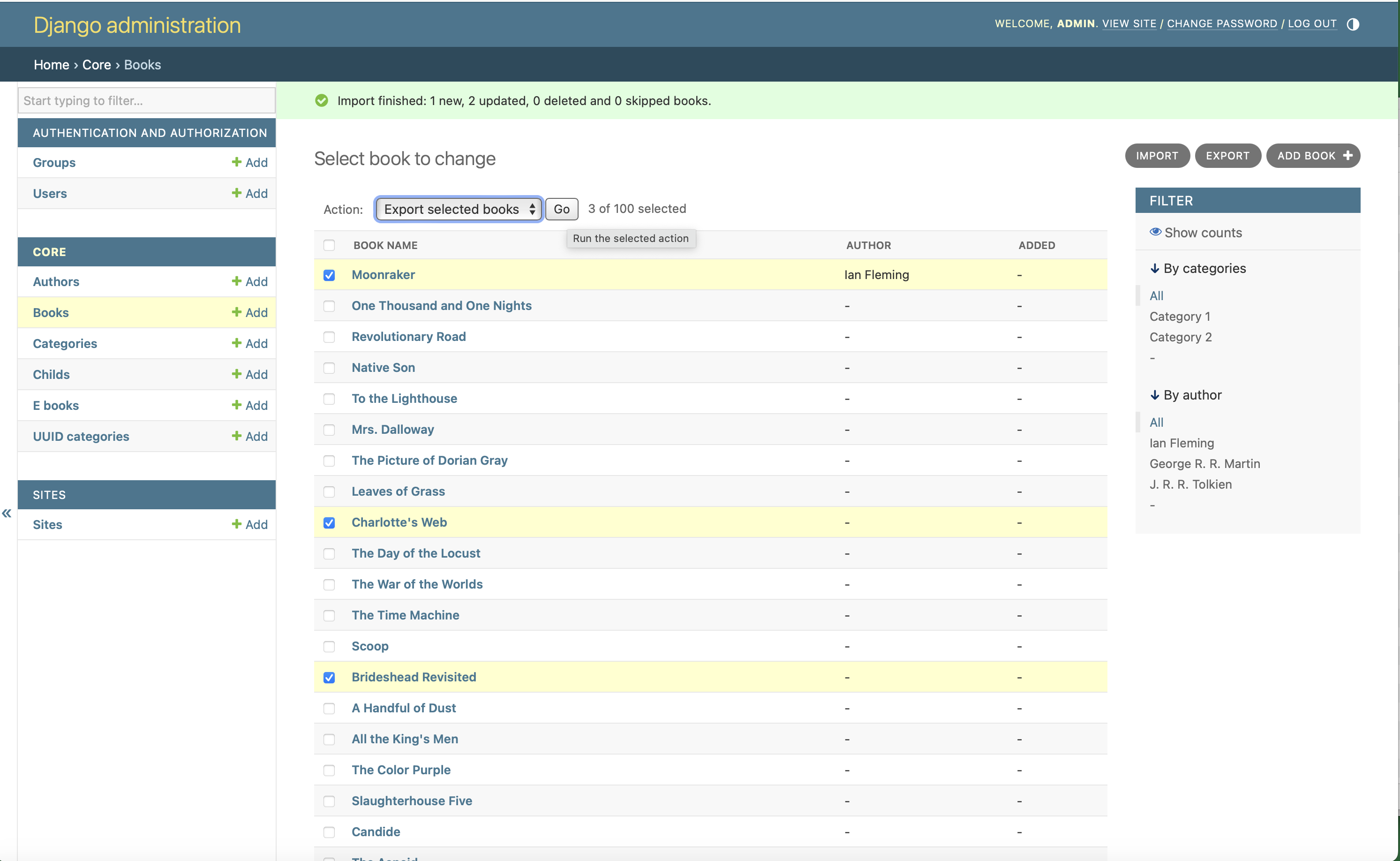The height and width of the screenshot is (861, 1400).
Task: Open the Authors model in sidebar
Action: 56,281
